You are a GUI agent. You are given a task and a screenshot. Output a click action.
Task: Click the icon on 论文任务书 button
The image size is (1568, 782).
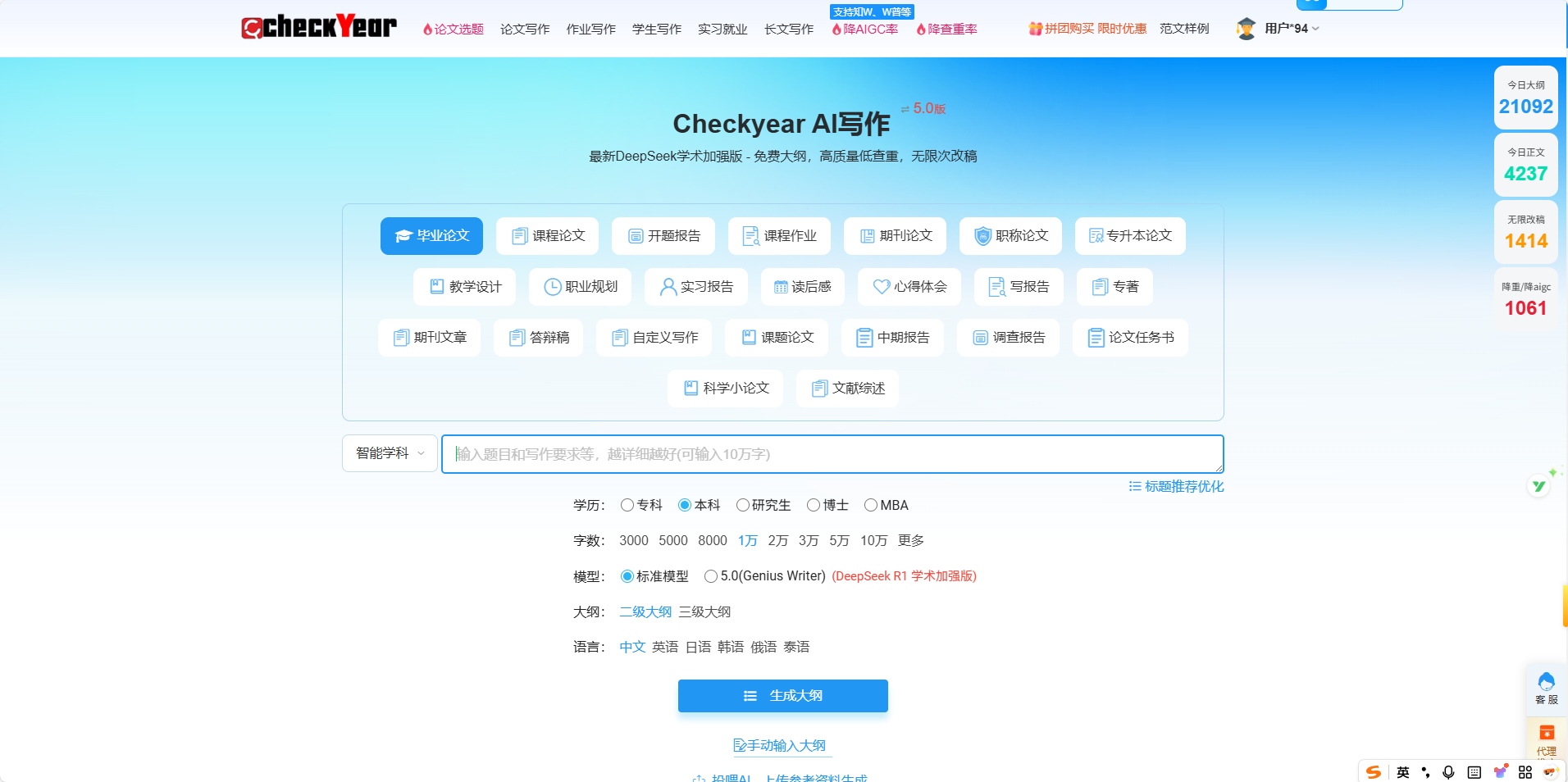click(x=1096, y=338)
